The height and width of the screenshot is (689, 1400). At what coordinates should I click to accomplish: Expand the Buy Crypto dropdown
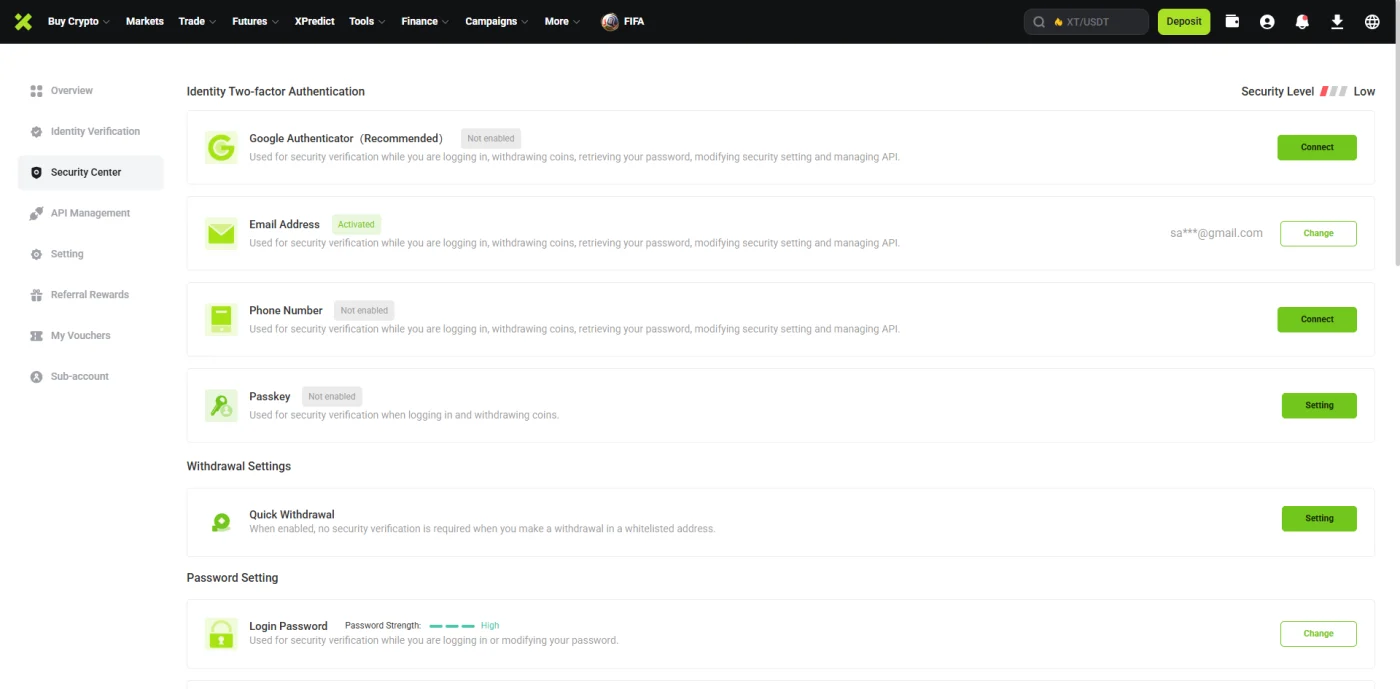click(79, 21)
